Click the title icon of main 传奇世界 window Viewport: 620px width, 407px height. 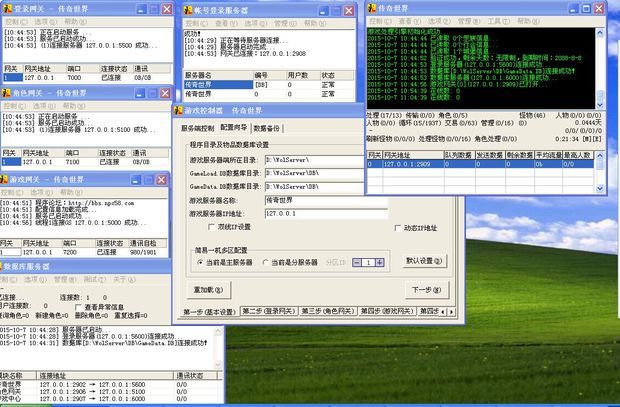[x=371, y=8]
